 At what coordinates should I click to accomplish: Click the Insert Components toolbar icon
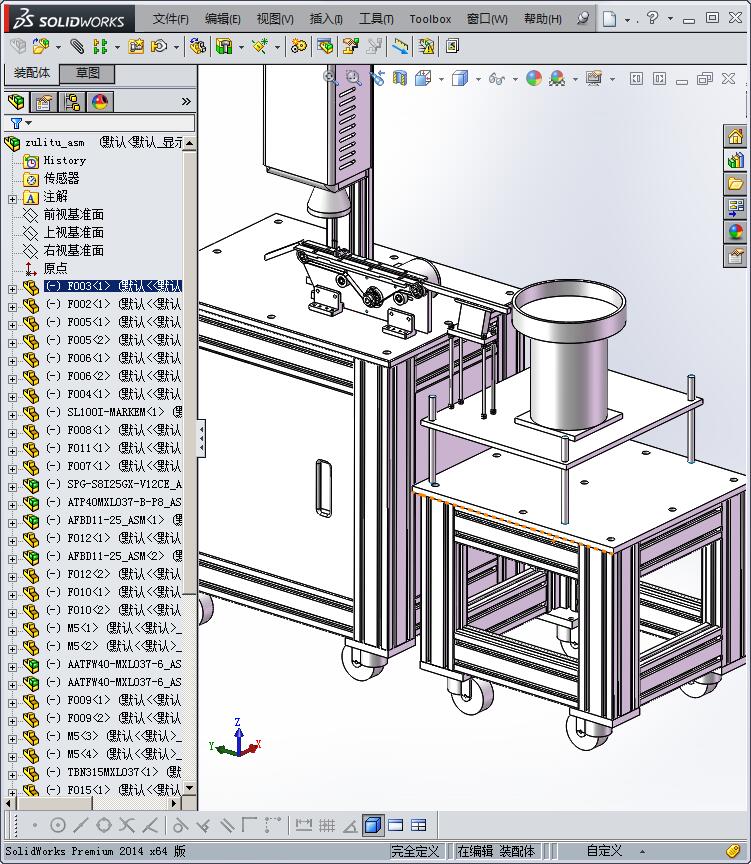point(41,46)
